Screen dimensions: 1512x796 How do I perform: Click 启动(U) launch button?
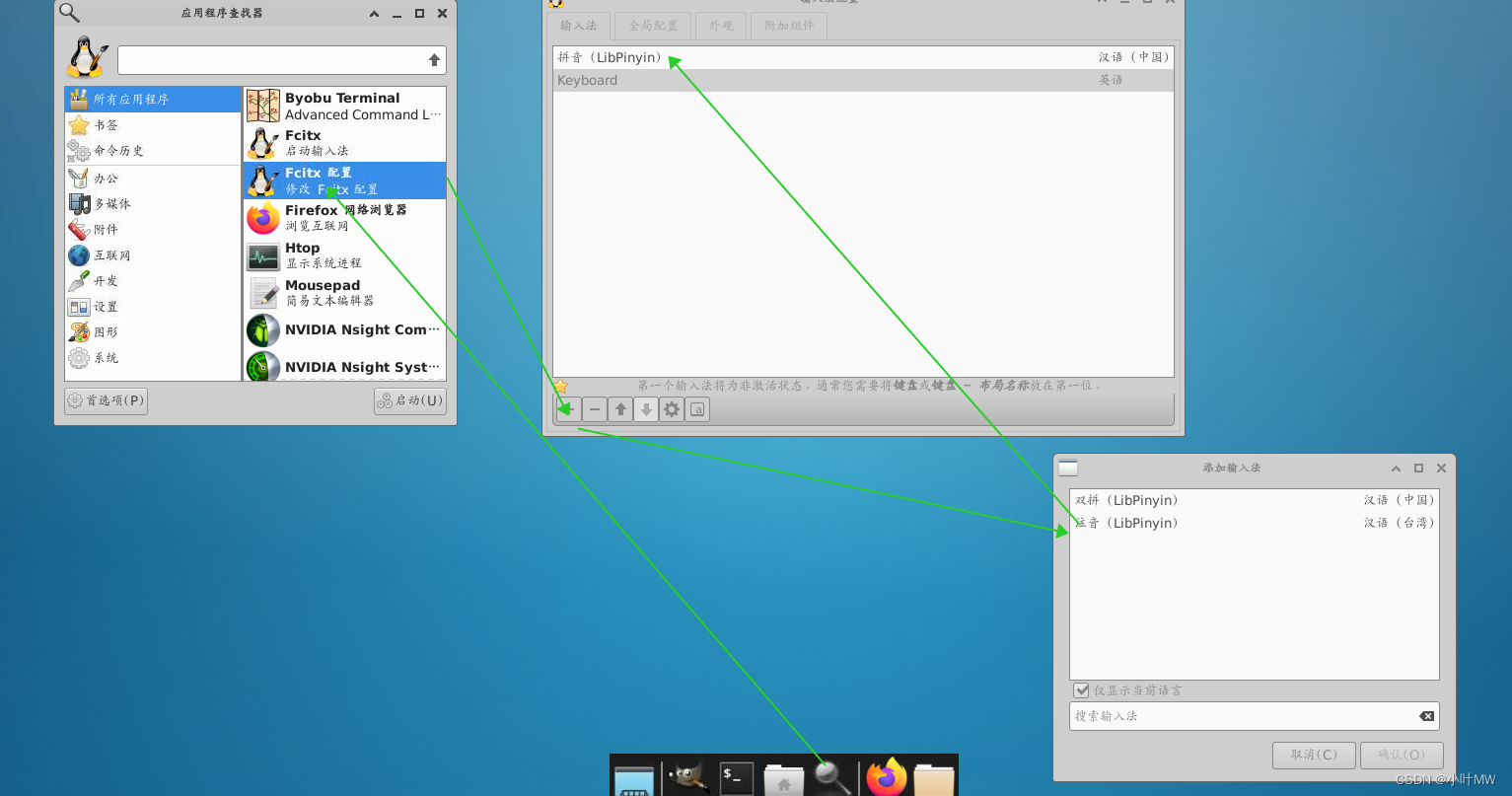click(x=410, y=400)
